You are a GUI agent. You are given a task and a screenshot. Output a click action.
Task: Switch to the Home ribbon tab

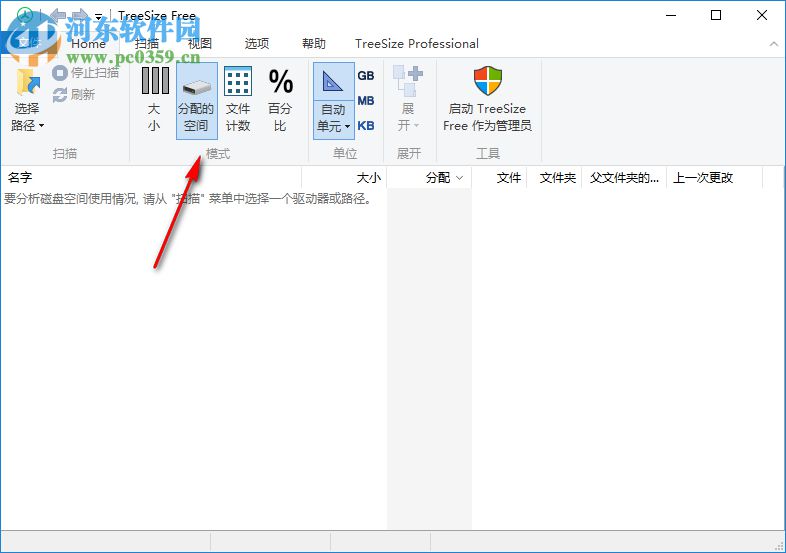[x=88, y=44]
